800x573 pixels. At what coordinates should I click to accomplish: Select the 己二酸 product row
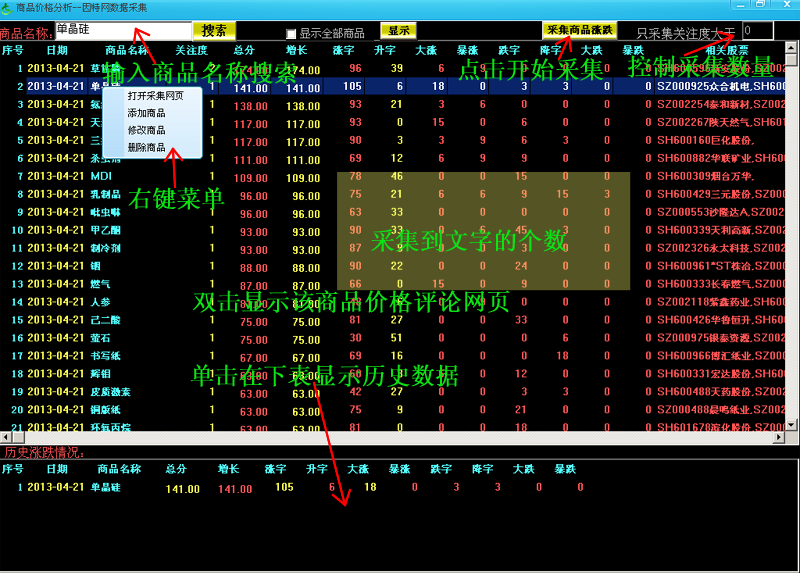(x=393, y=320)
